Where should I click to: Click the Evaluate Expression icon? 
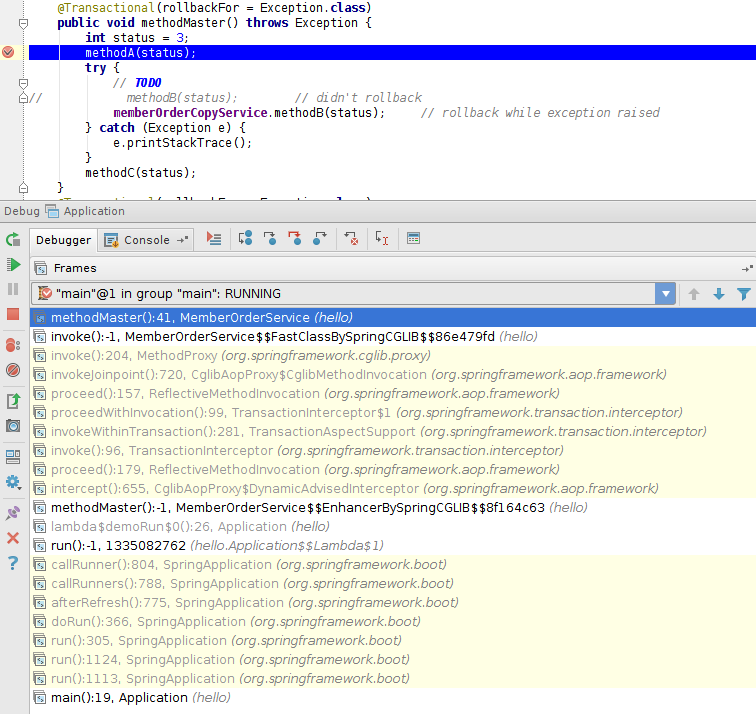pyautogui.click(x=413, y=238)
